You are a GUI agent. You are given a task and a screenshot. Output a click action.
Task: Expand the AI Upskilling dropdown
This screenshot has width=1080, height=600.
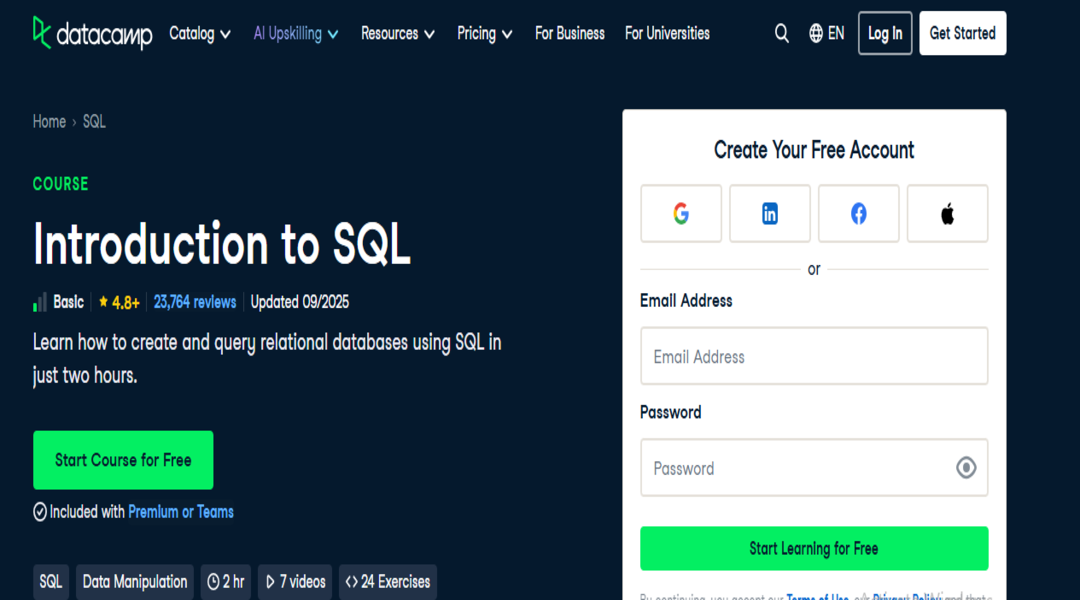click(295, 33)
